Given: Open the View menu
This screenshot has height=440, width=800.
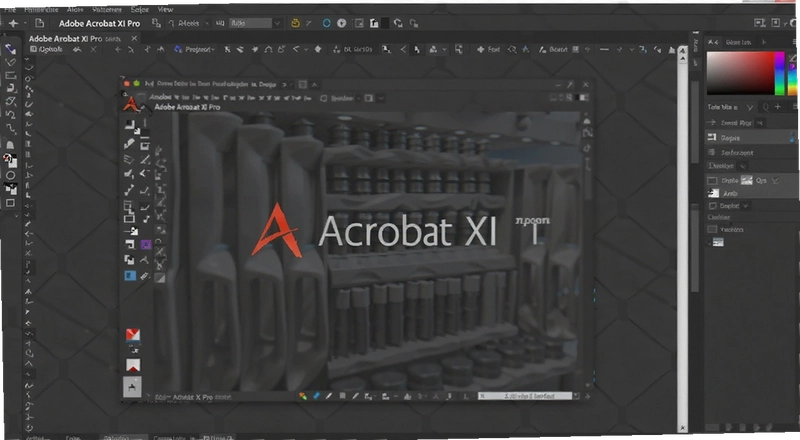Looking at the screenshot, I should [x=165, y=9].
